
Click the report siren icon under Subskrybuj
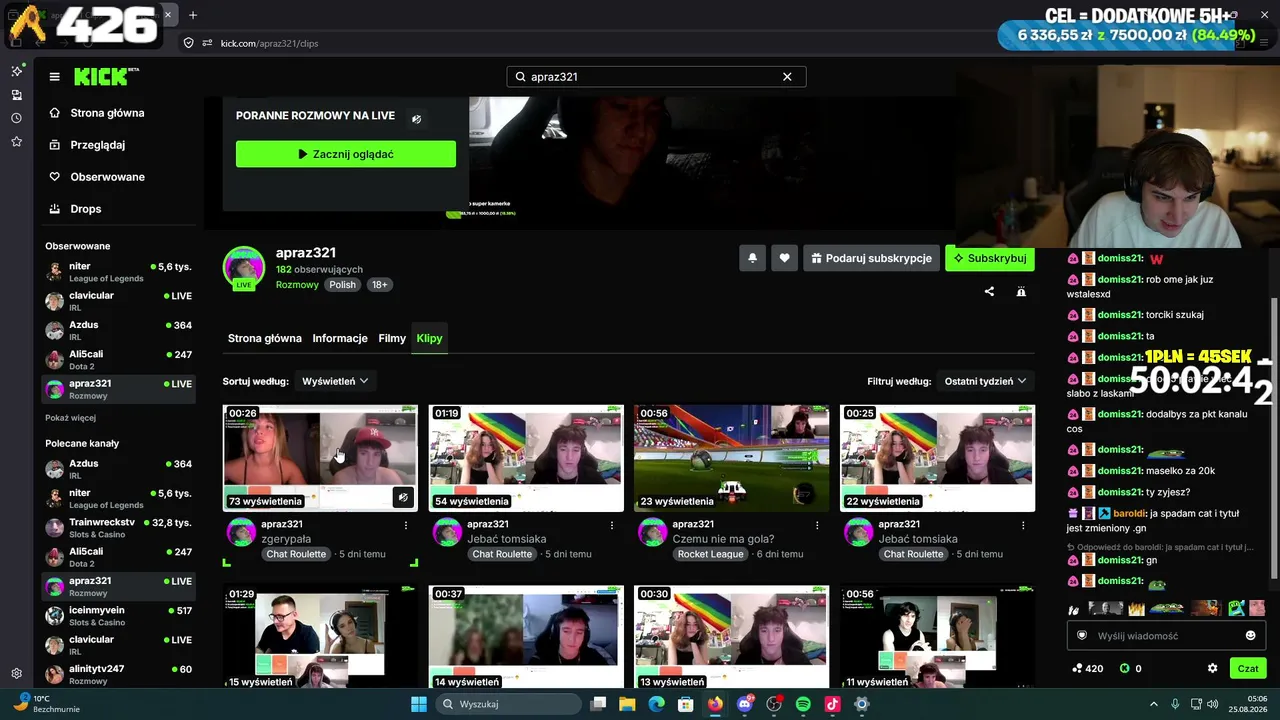(x=1021, y=292)
